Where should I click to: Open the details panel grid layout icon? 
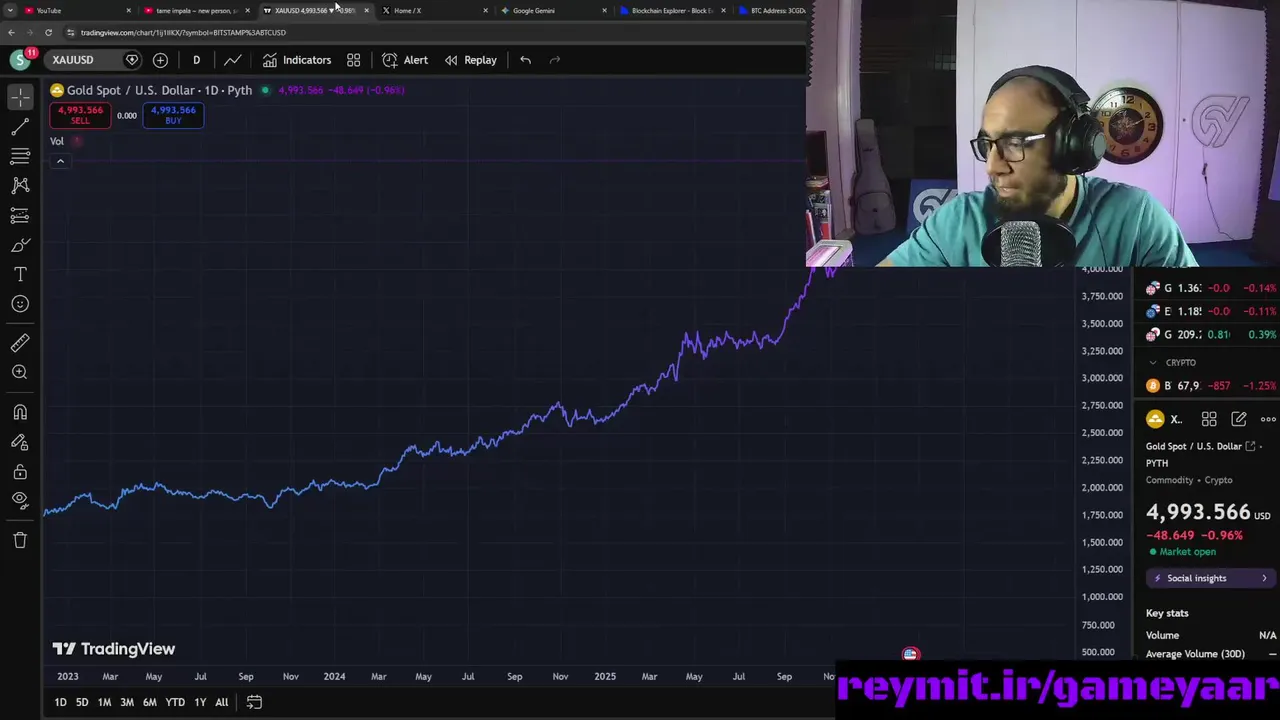(1209, 419)
